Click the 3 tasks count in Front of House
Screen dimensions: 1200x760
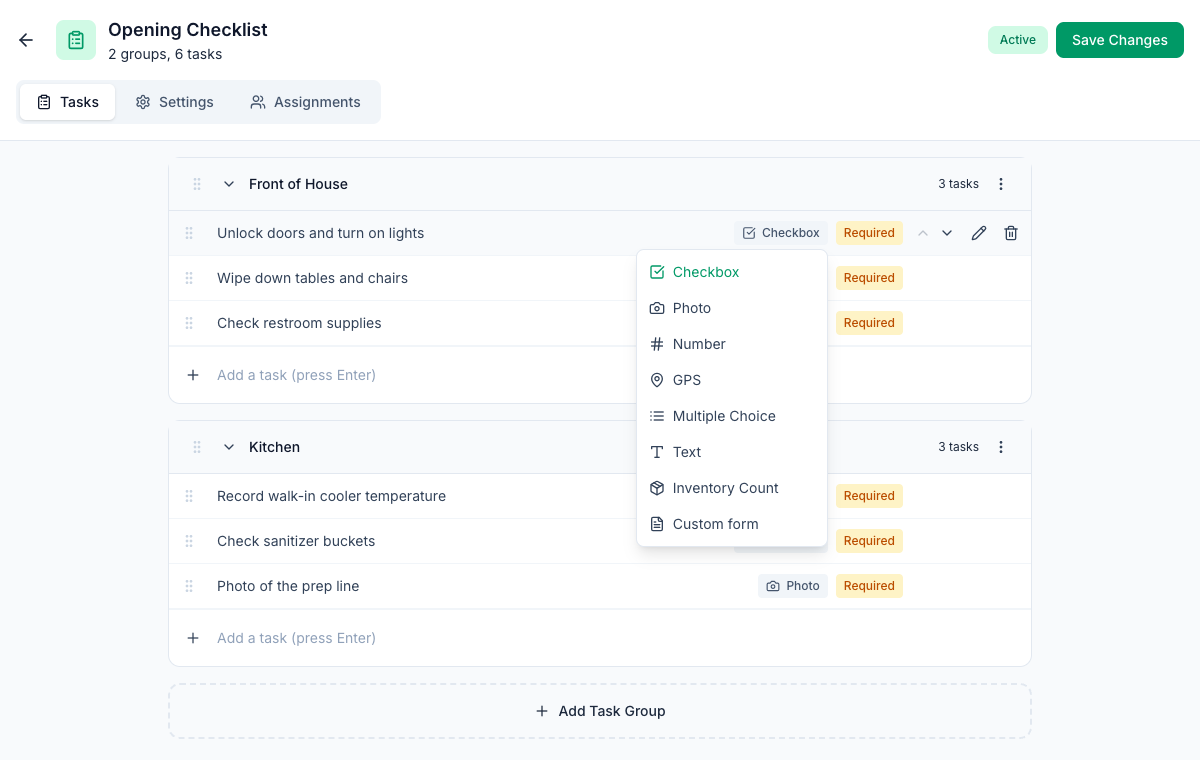(x=958, y=184)
